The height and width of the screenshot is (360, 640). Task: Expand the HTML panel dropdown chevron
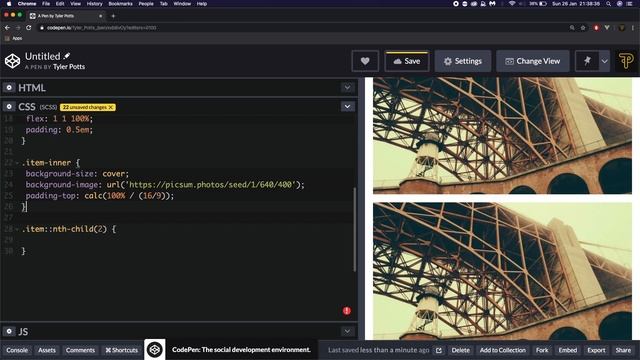coord(347,87)
